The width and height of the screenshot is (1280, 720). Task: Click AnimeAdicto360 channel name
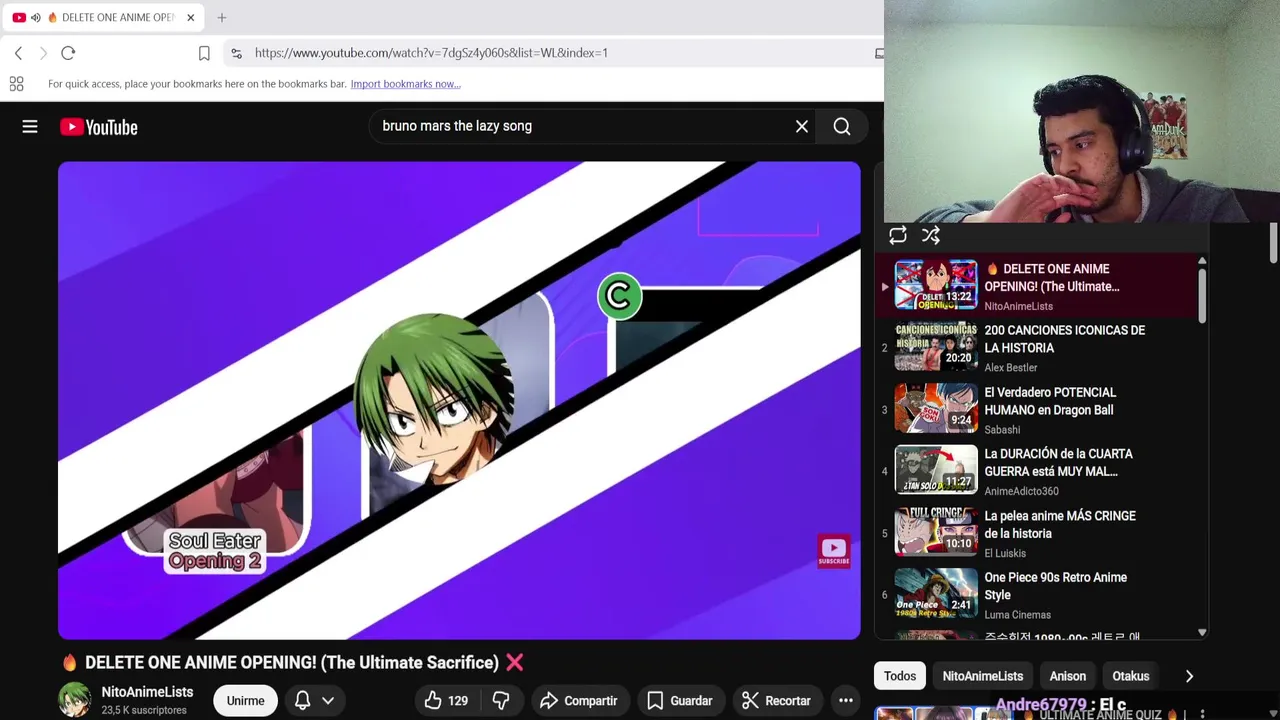[1021, 491]
